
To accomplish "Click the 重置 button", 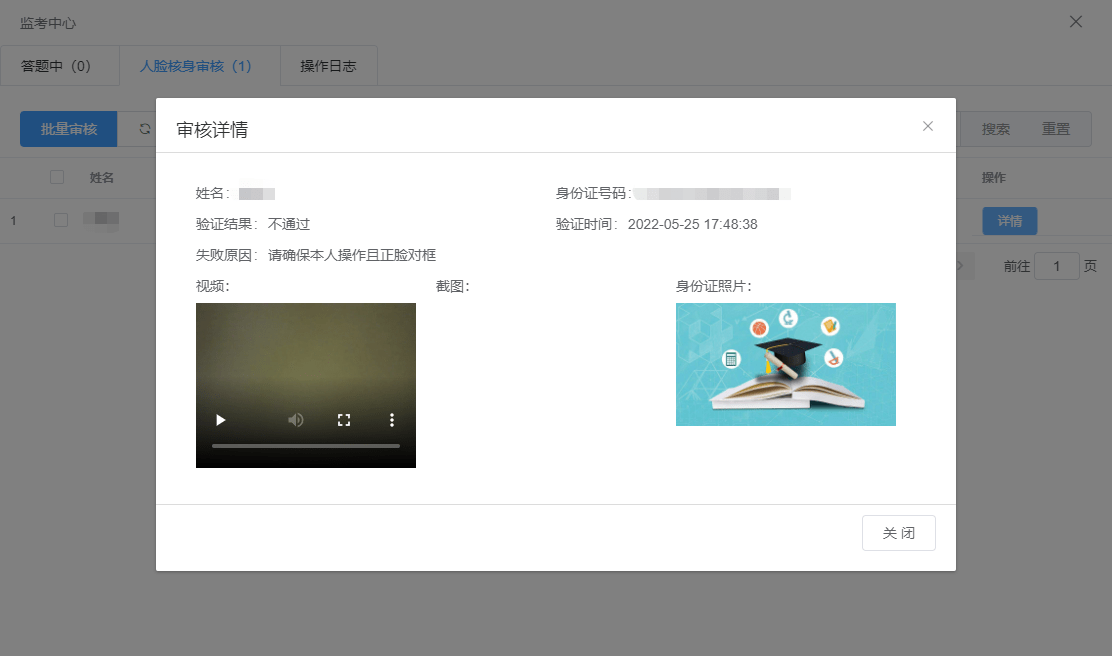I will pos(1056,129).
